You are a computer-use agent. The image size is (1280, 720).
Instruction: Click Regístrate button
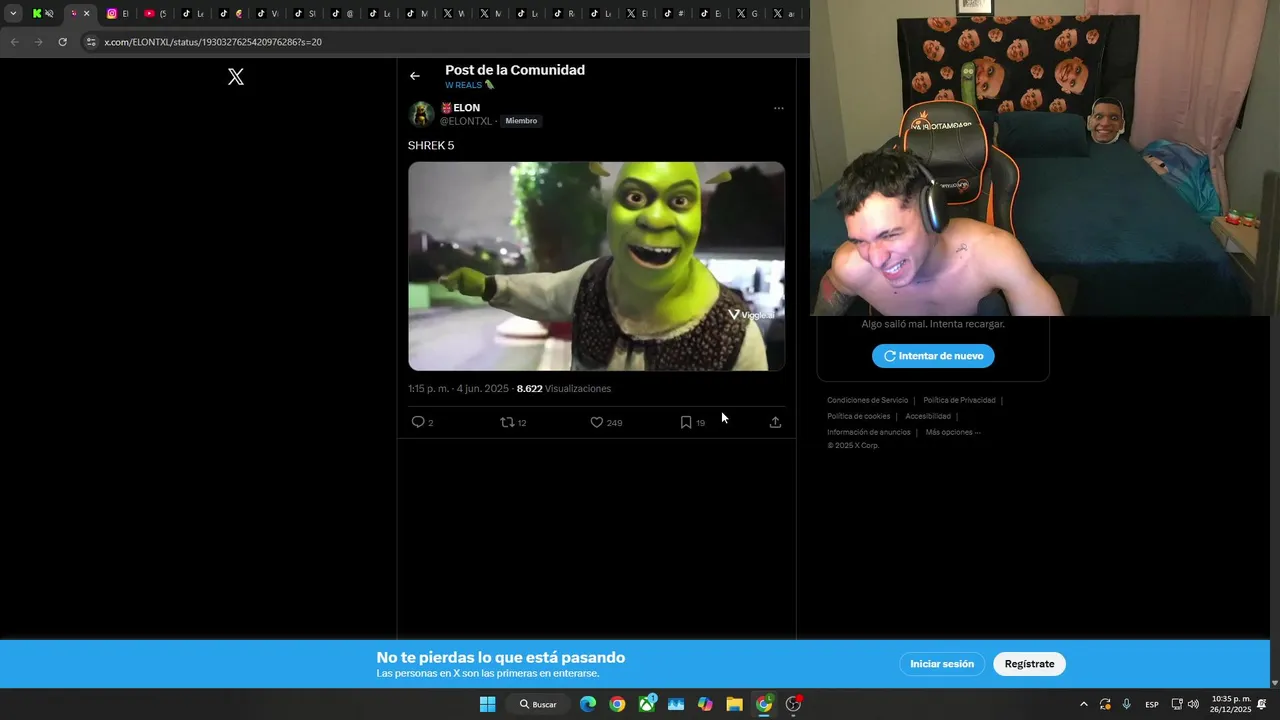[1029, 664]
